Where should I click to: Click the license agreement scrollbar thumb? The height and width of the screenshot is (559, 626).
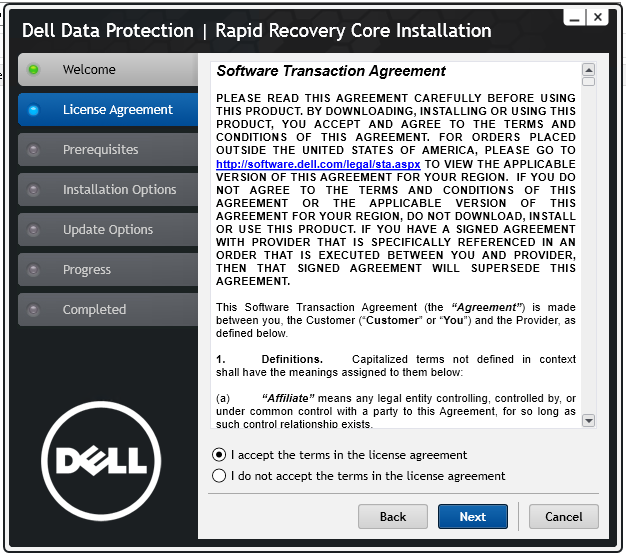pyautogui.click(x=588, y=81)
